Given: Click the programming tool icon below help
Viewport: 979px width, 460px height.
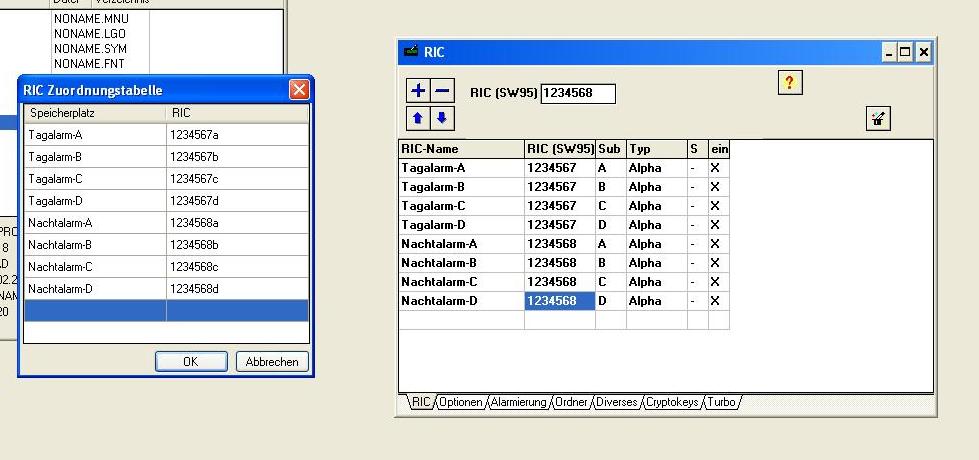Looking at the screenshot, I should (x=878, y=119).
